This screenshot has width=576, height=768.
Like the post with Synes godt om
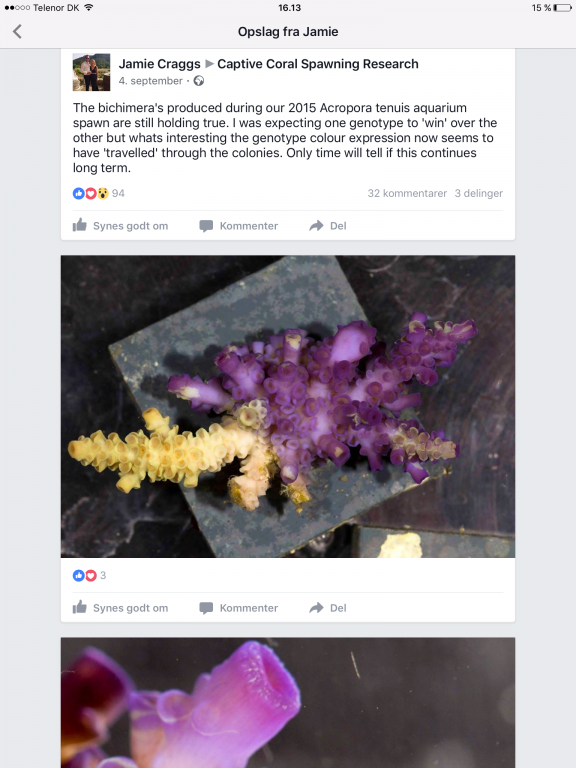coord(120,226)
